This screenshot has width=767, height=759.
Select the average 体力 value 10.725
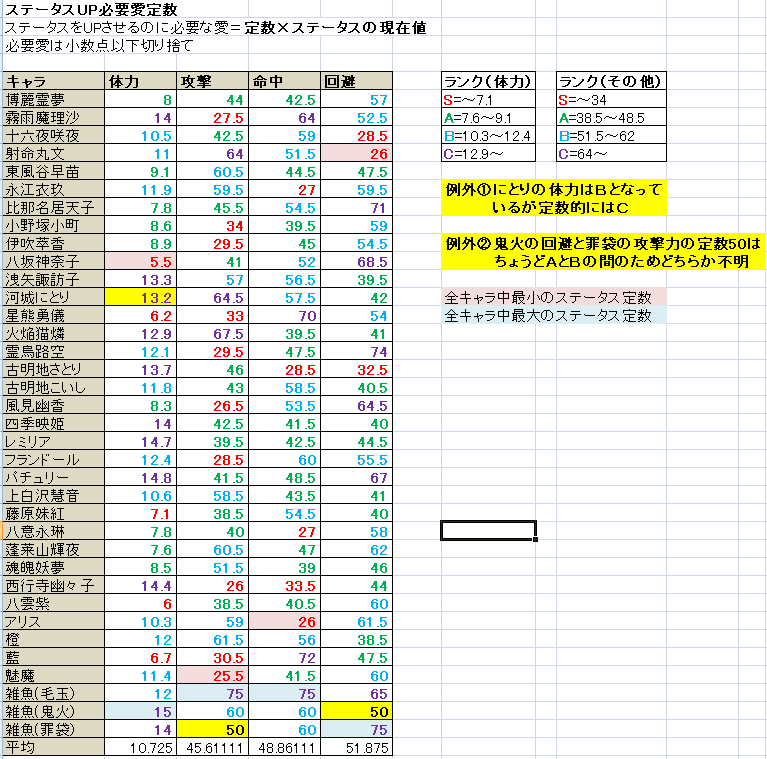pos(139,748)
